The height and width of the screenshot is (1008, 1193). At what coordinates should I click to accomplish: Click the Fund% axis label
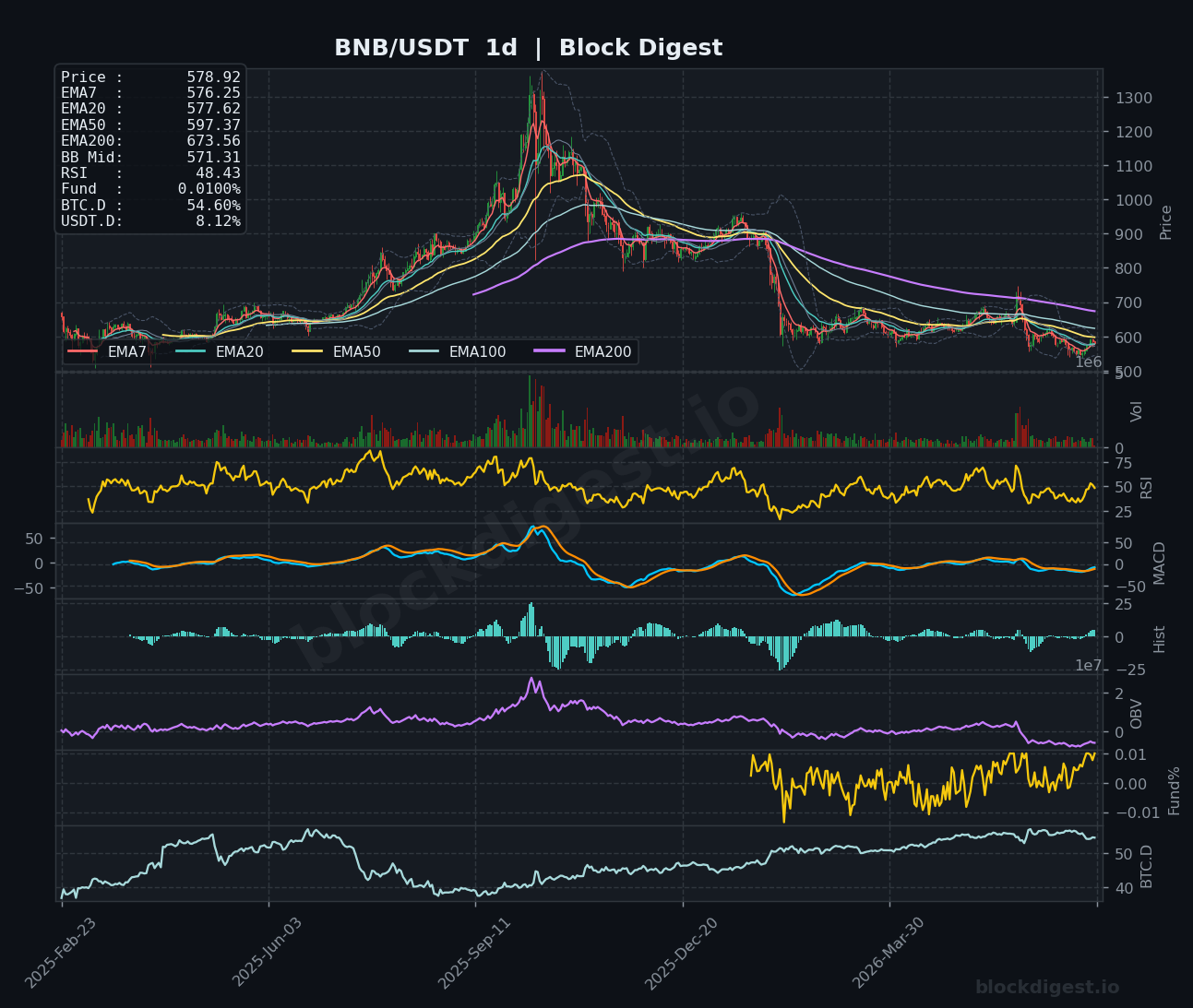coord(1174,789)
